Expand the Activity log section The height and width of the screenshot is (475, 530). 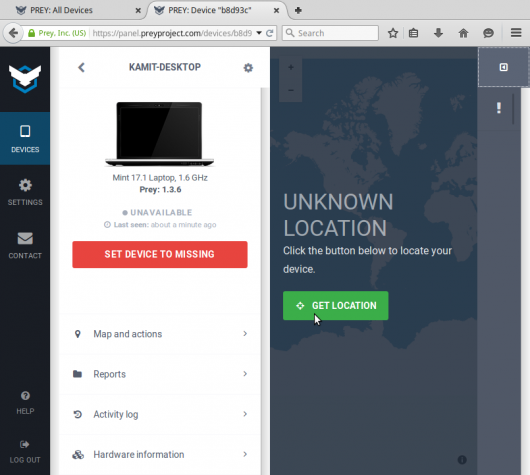click(x=160, y=414)
